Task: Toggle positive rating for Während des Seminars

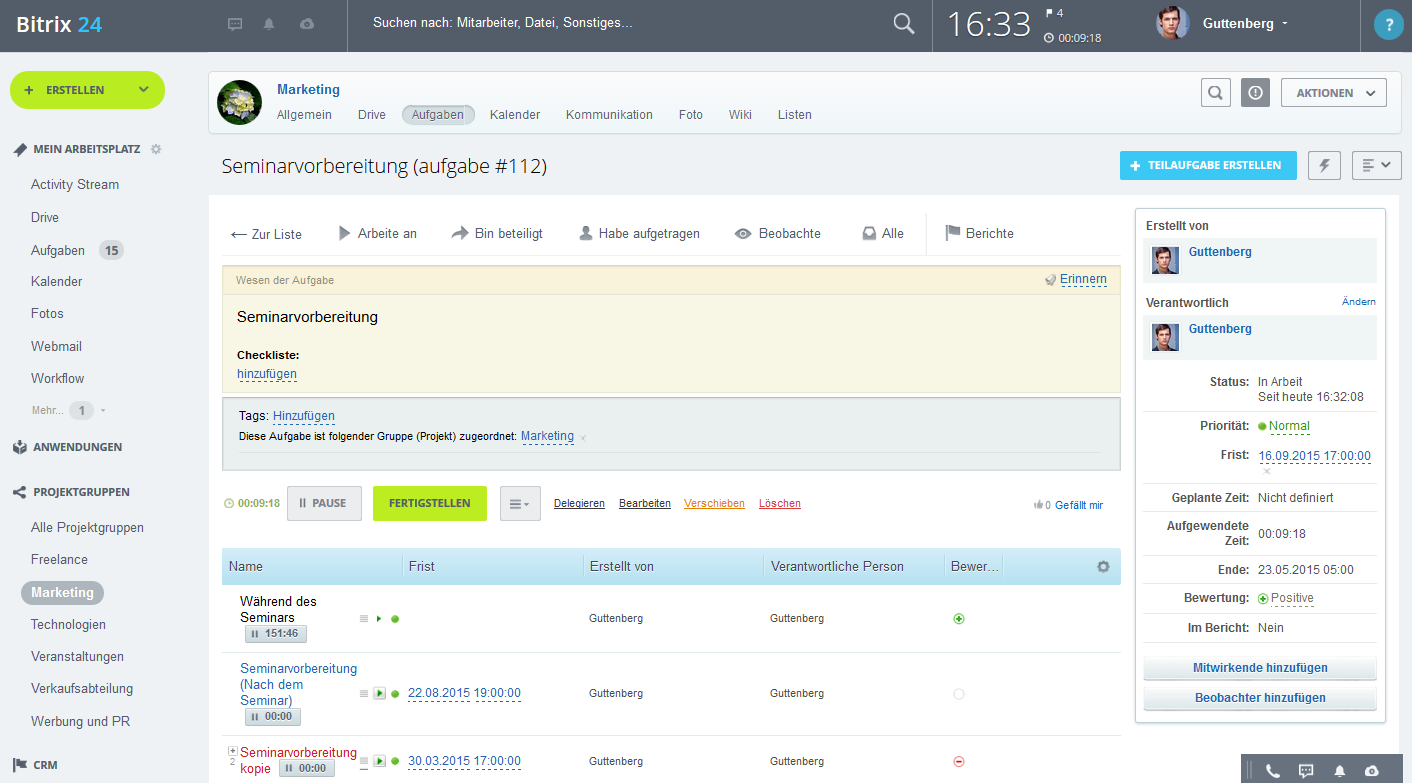Action: click(x=959, y=619)
